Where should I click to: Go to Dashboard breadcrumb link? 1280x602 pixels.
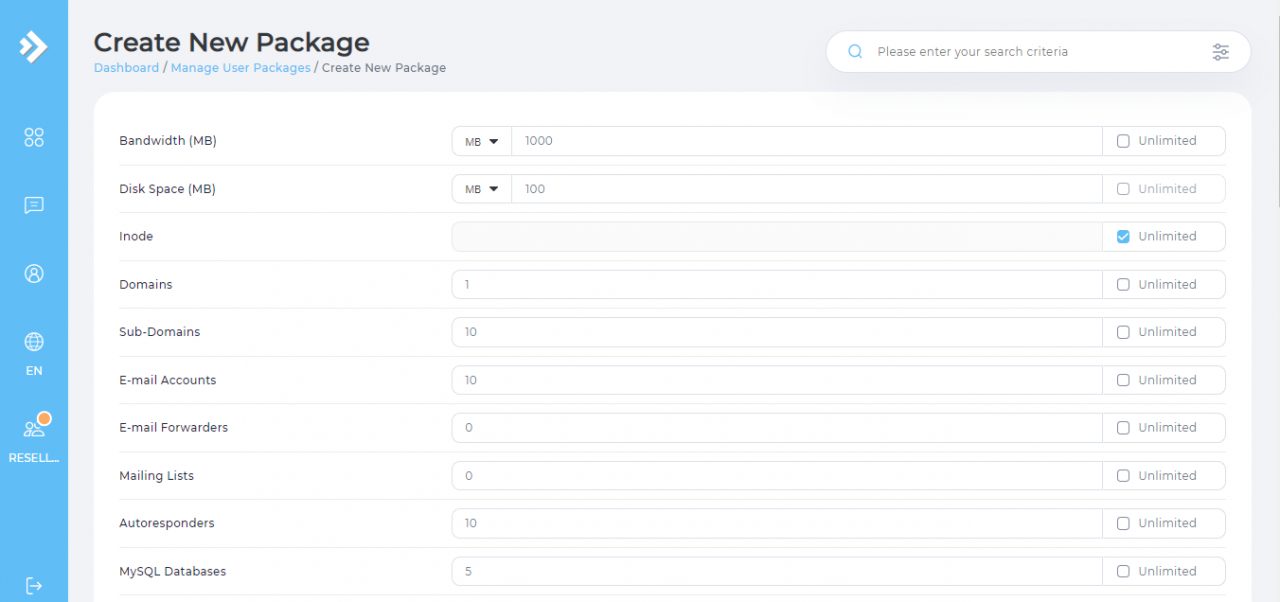126,68
